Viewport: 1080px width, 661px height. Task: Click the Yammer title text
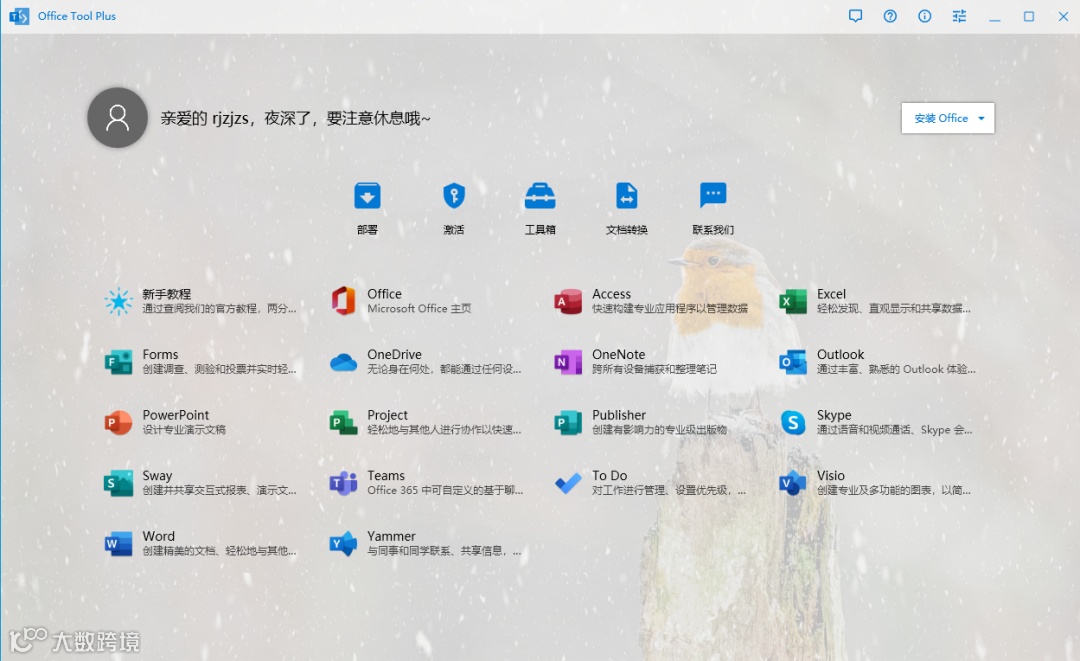click(x=391, y=536)
